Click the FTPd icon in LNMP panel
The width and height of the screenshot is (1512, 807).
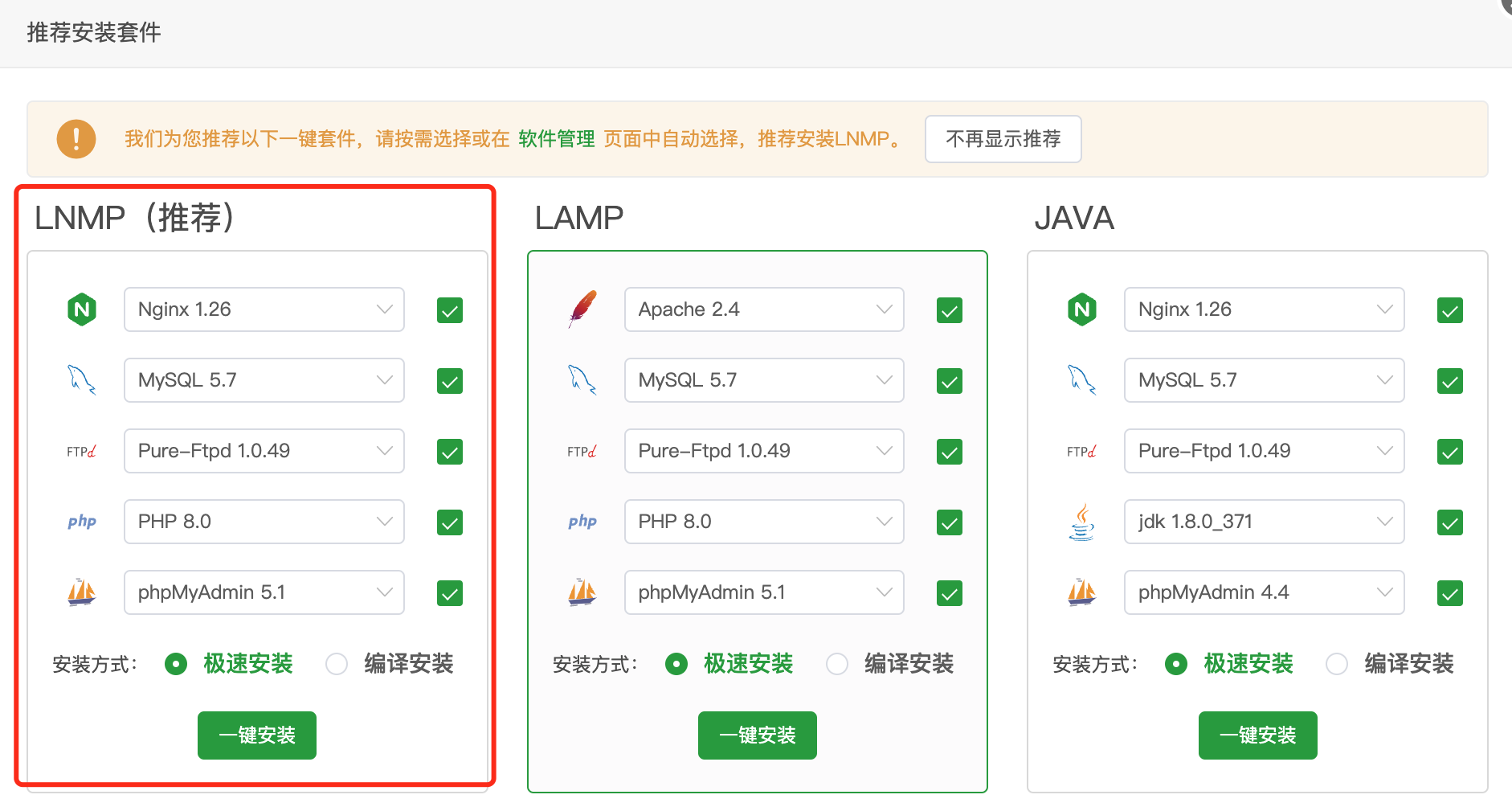[82, 451]
